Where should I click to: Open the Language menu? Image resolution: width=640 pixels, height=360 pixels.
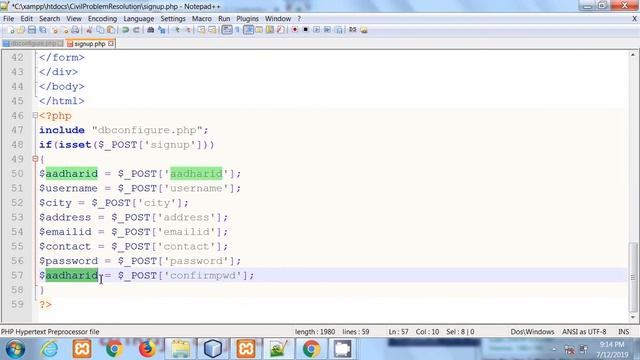coord(139,19)
